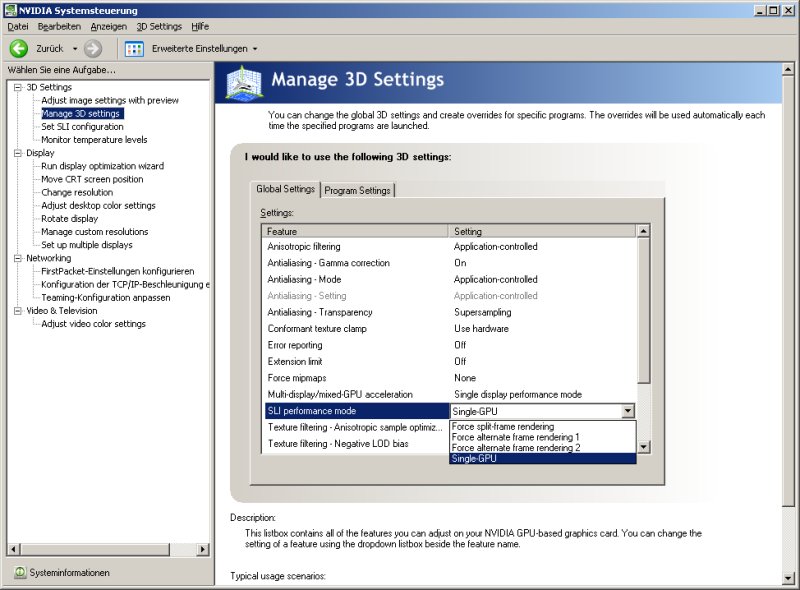Select Texture filtering - Negative LOD bias row
This screenshot has width=800, height=590.
(x=356, y=444)
